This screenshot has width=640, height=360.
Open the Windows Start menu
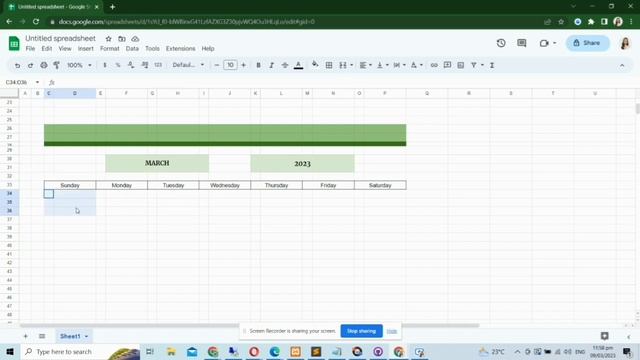pos(10,351)
